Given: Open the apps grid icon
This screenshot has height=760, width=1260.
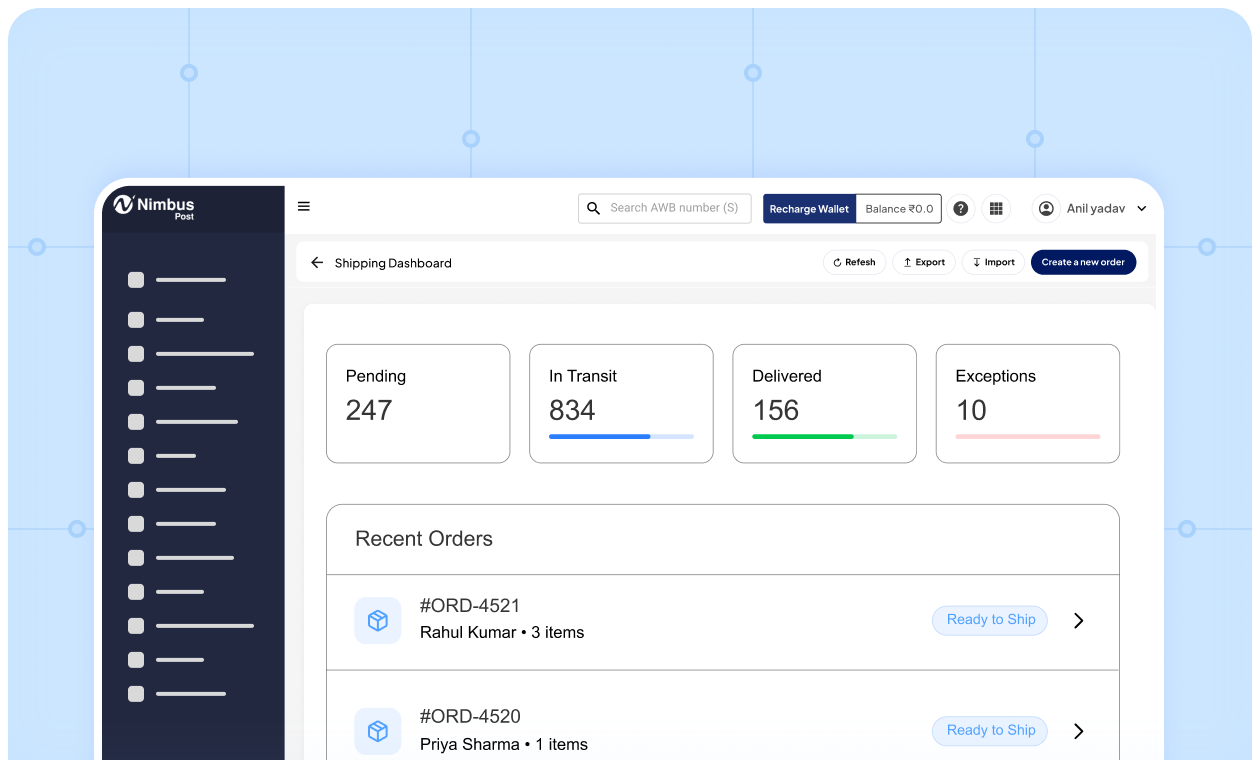Looking at the screenshot, I should [996, 208].
